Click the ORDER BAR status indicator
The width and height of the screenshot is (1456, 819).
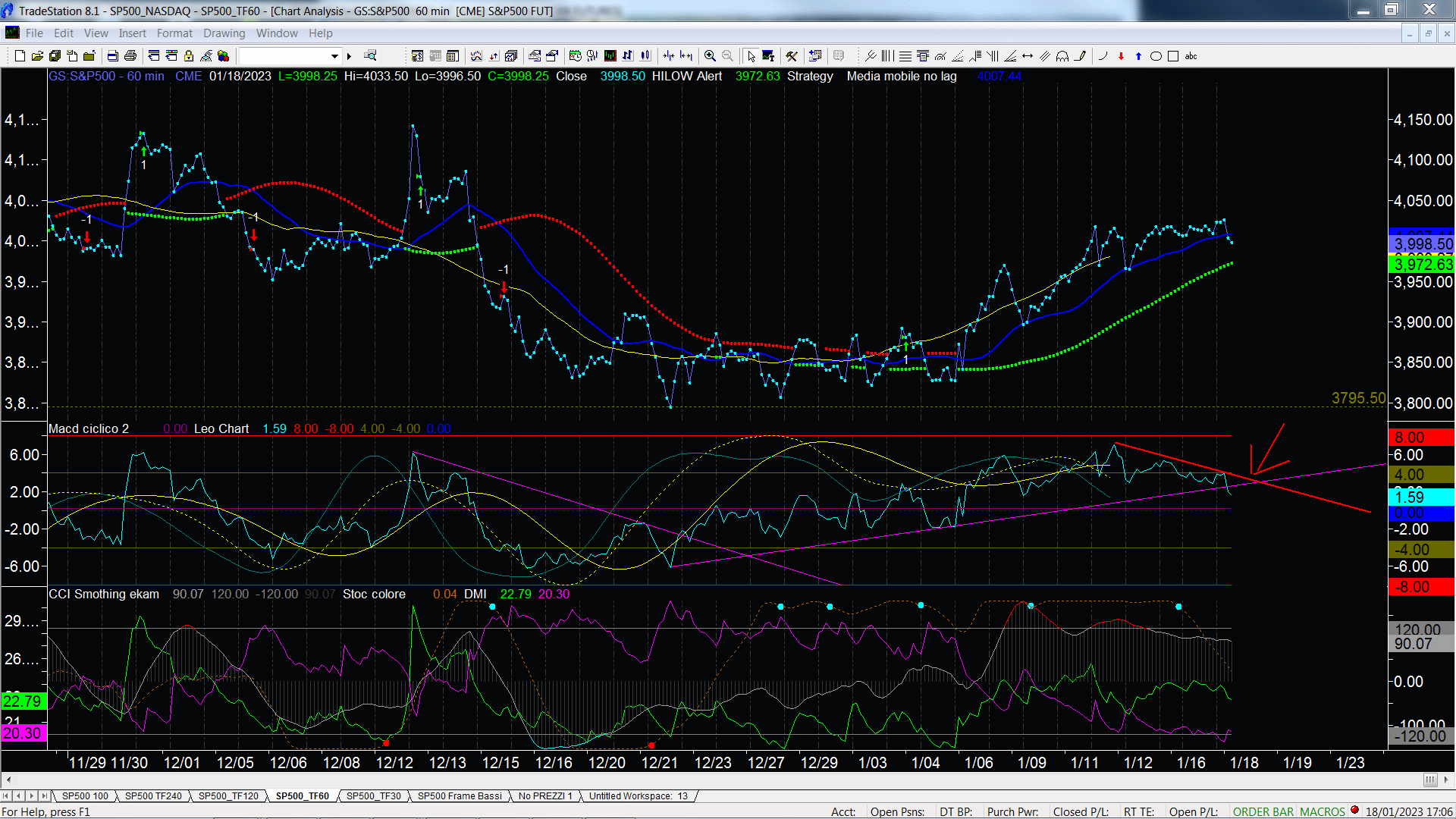1263,812
